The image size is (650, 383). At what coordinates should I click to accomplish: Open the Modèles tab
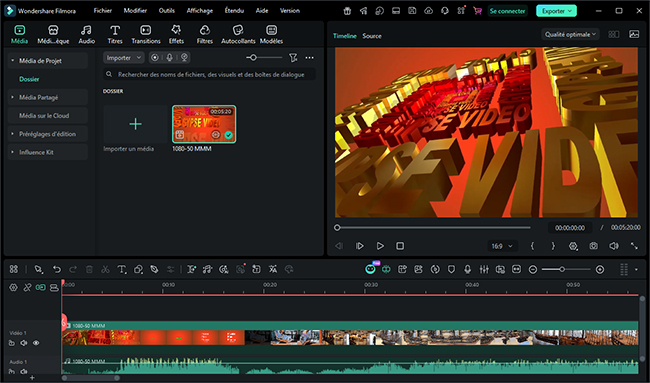click(271, 34)
